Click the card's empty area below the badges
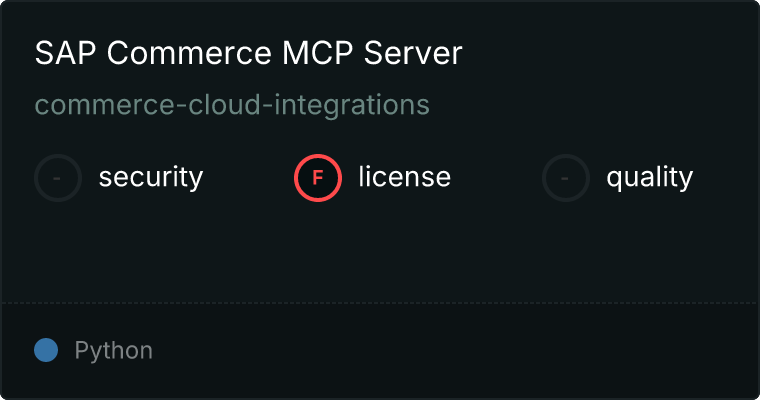Viewport: 760px width, 400px height. 380,250
